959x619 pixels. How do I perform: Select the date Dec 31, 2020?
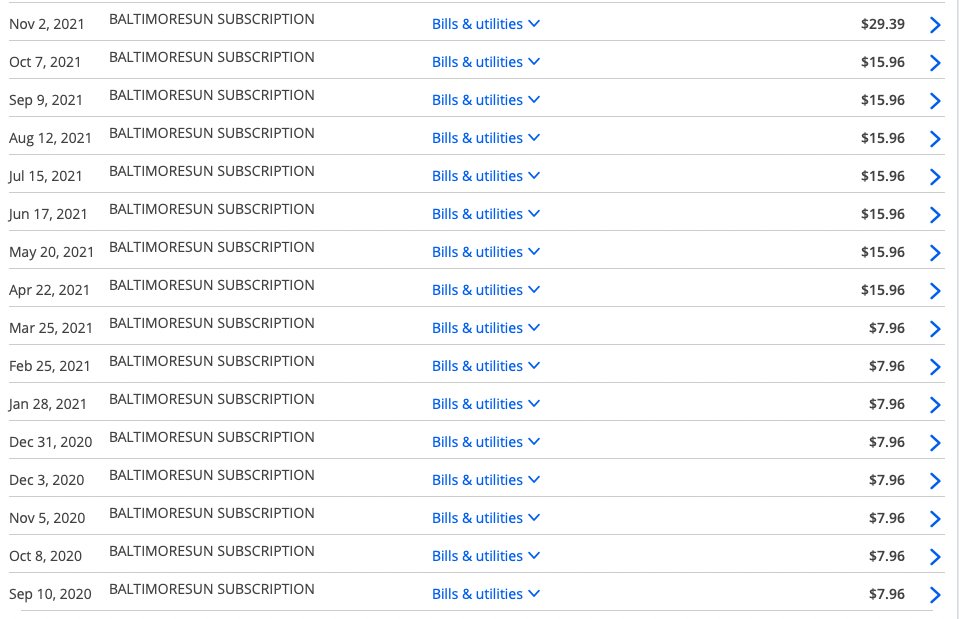(51, 442)
